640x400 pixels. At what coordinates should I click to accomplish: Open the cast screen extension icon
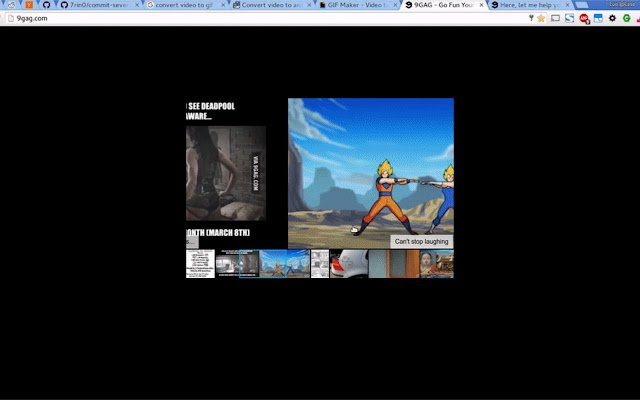(555, 18)
